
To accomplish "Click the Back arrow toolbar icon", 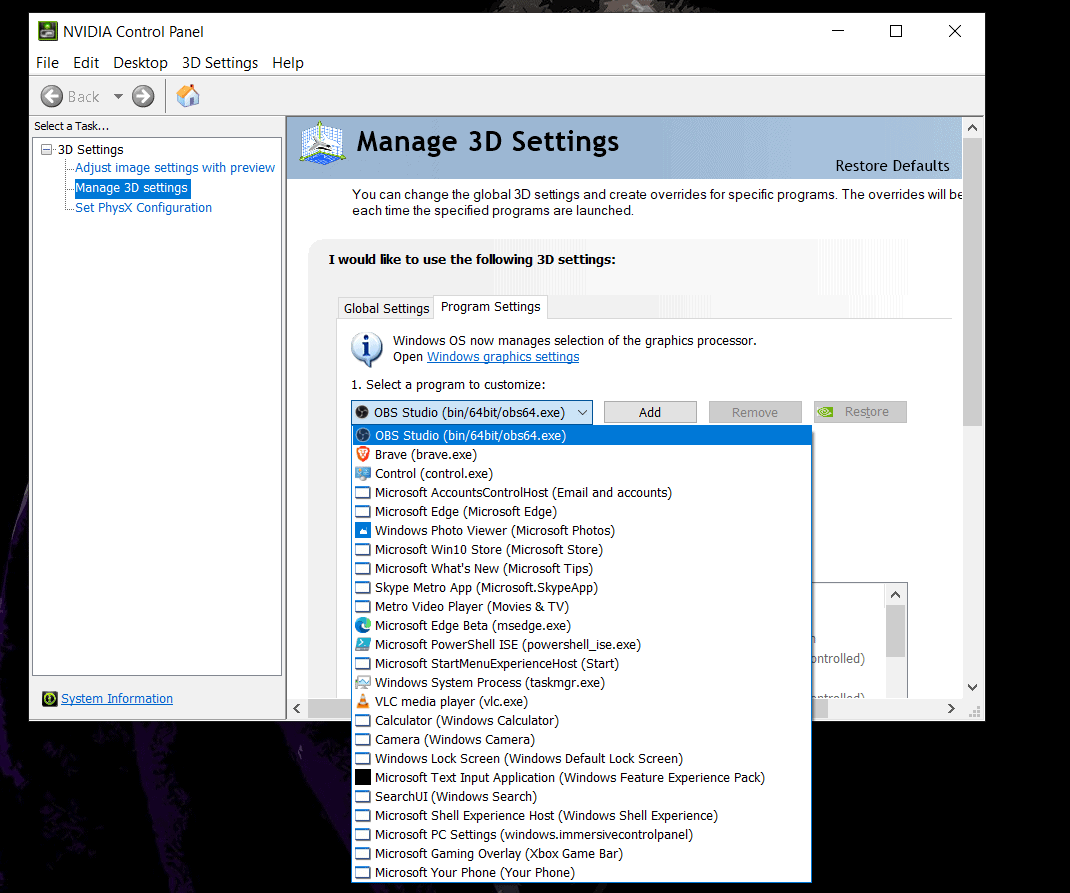I will (x=51, y=96).
